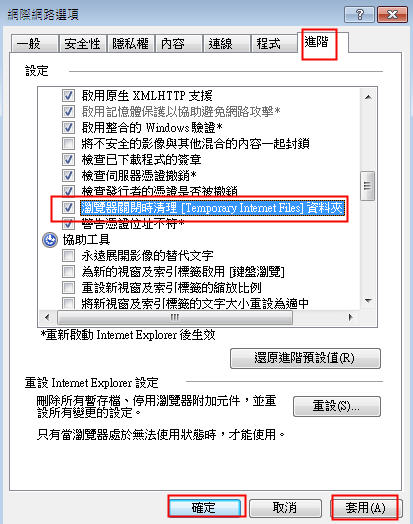Switch to the 安全性 tab
The height and width of the screenshot is (524, 413).
(83, 44)
